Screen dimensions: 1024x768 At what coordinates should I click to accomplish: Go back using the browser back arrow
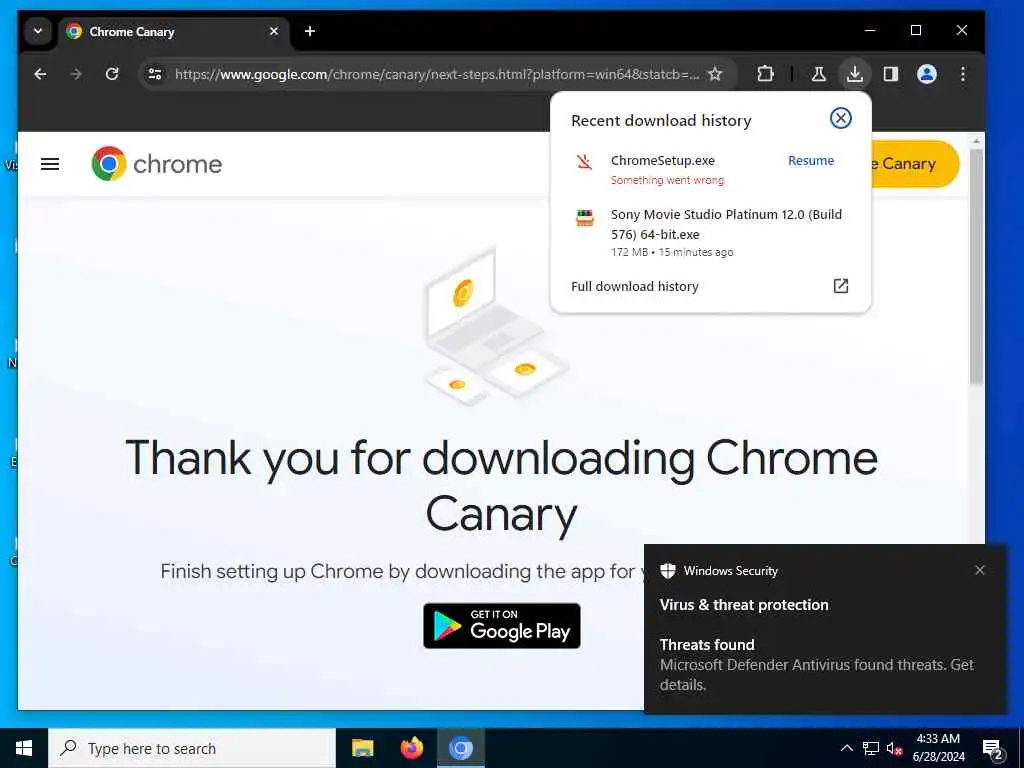40,74
